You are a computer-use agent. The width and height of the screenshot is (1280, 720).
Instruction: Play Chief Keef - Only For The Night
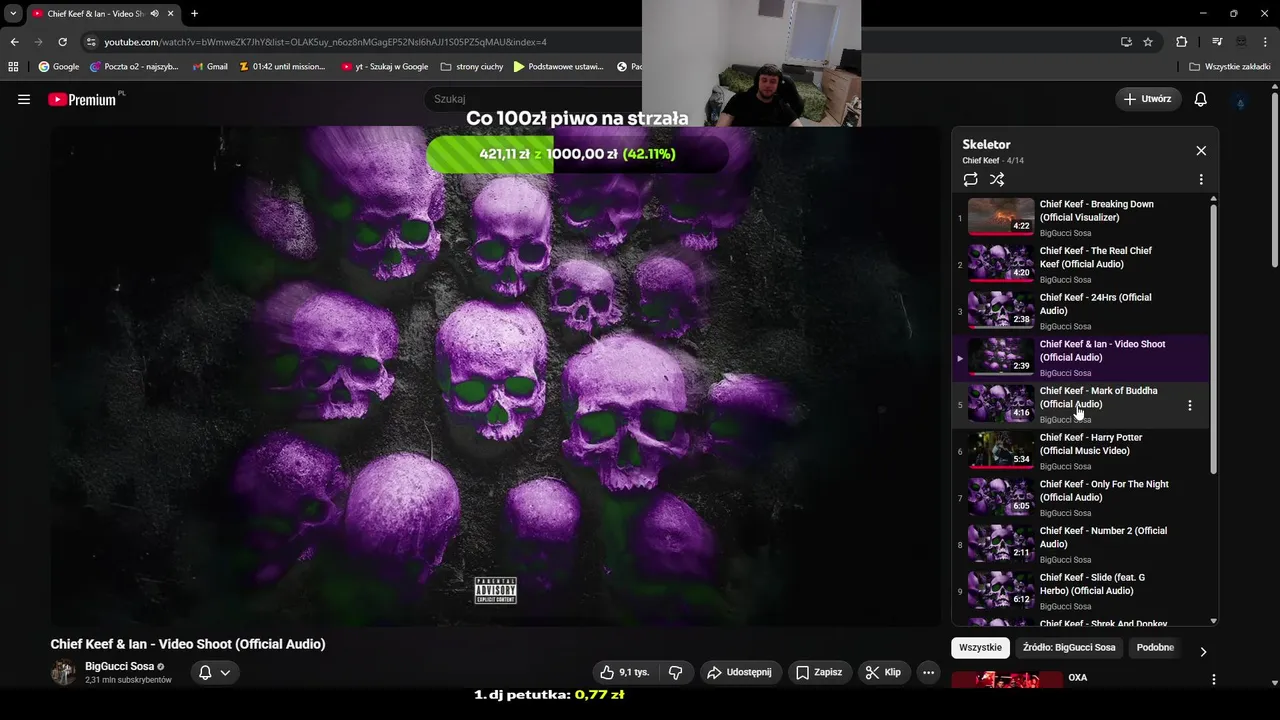[x=1080, y=498]
